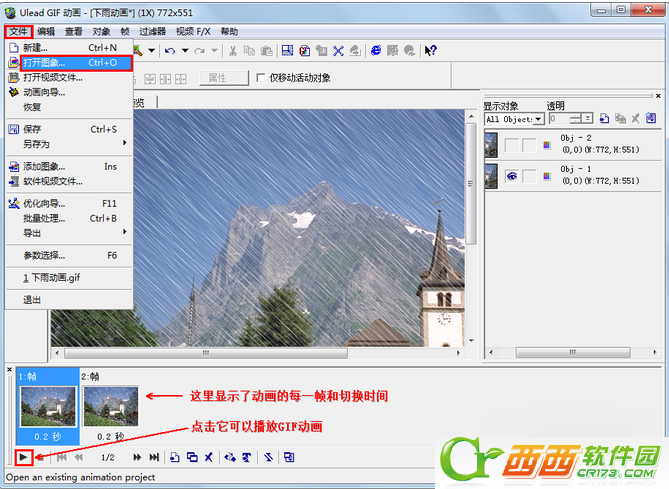Image resolution: width=669 pixels, height=489 pixels.
Task: Click the duplicate object icon in panel
Action: click(620, 119)
